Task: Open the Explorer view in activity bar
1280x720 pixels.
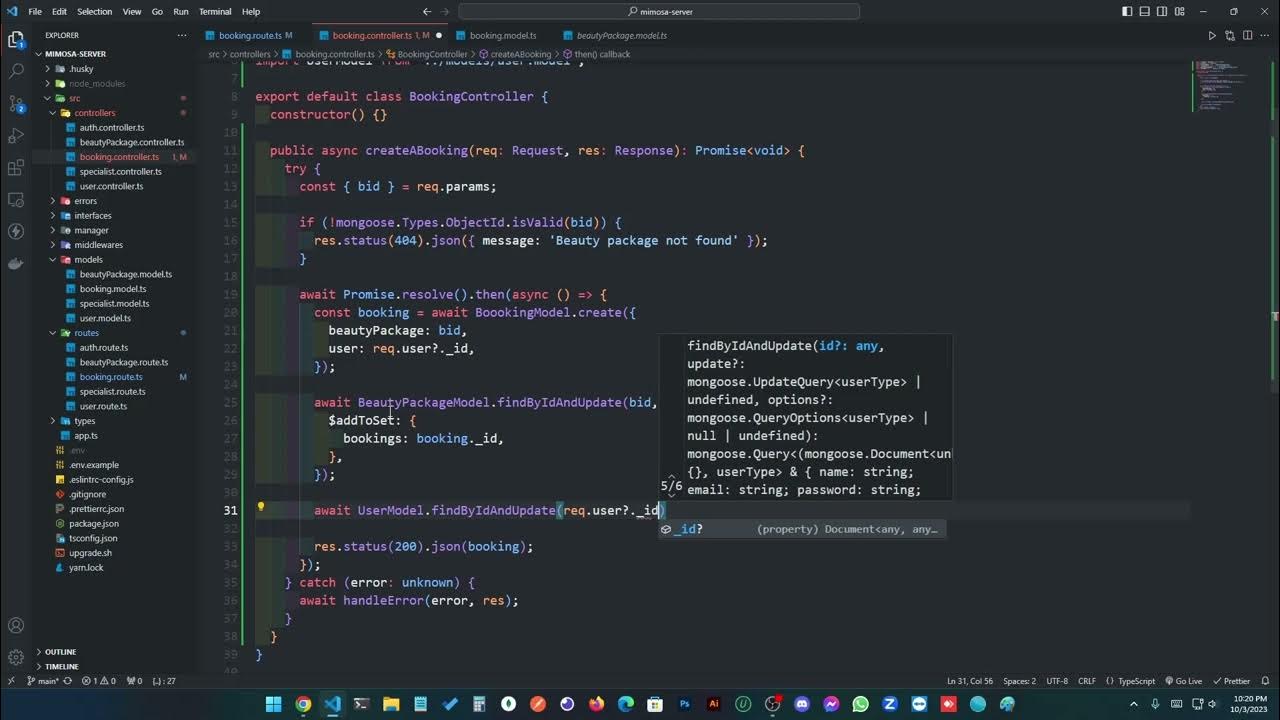Action: pos(16,40)
